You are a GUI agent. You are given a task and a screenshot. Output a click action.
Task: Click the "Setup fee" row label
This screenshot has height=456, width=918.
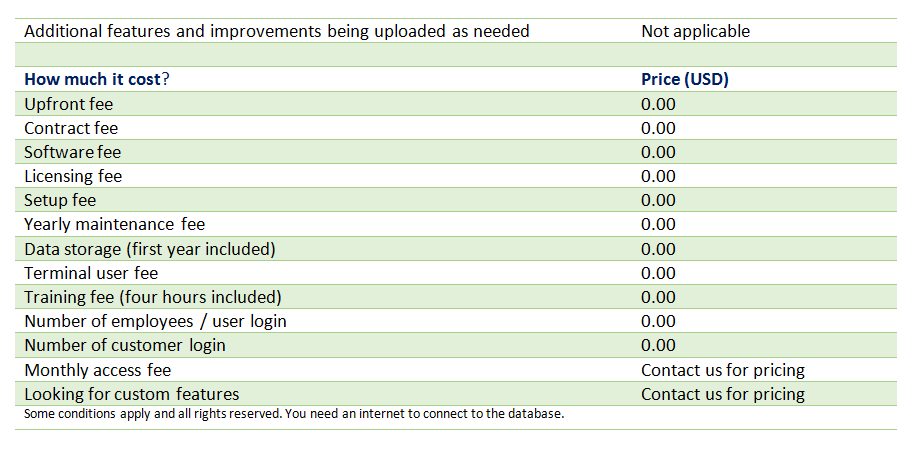coord(60,200)
